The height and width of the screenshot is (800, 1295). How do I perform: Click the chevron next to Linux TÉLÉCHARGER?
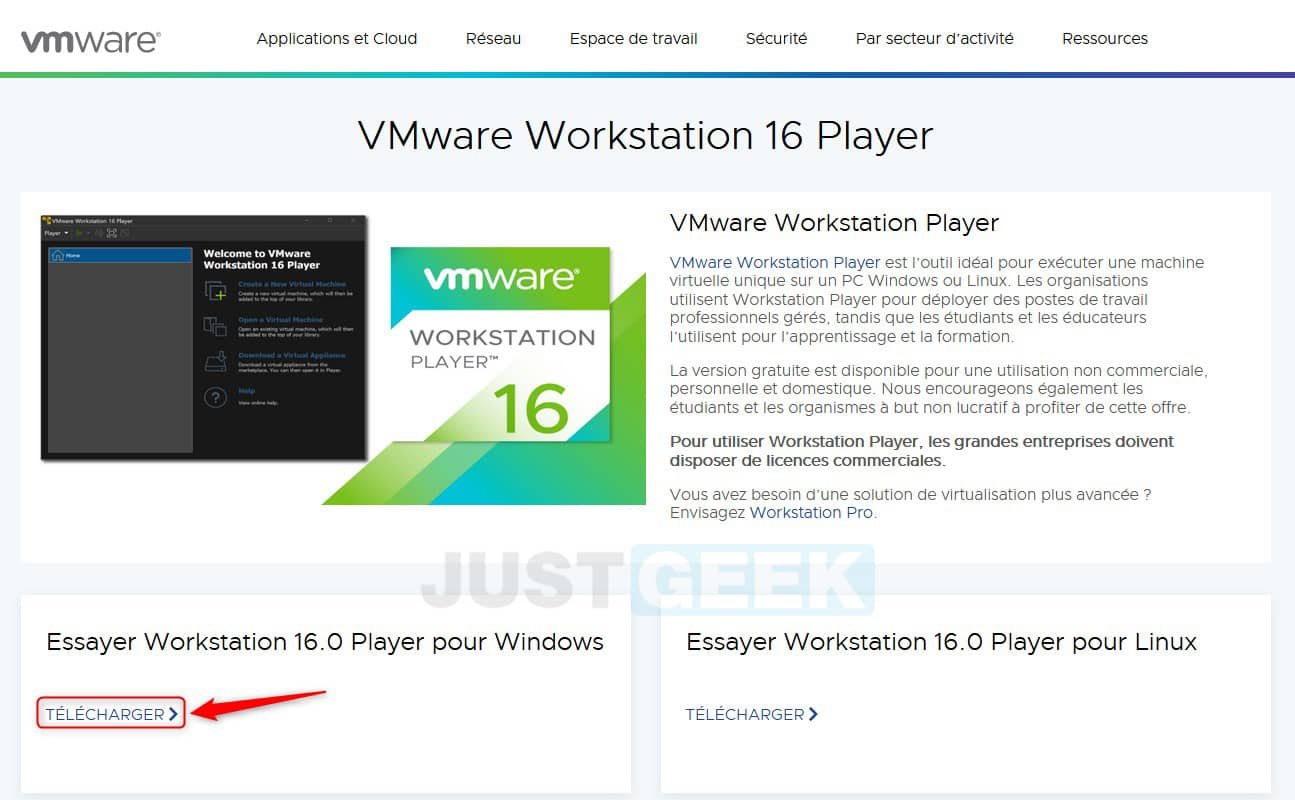(813, 714)
